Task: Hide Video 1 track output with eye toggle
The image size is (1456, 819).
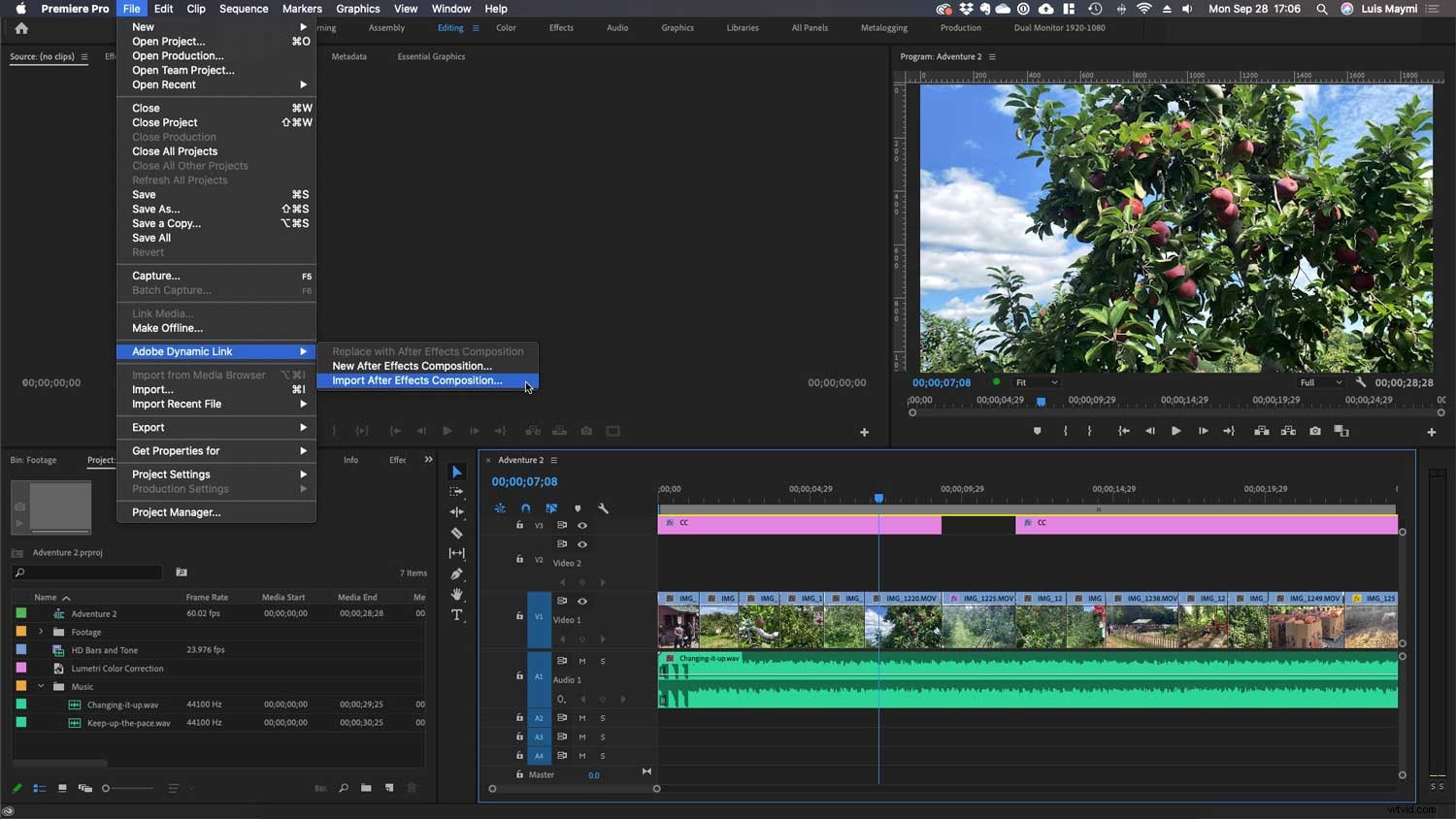Action: pyautogui.click(x=582, y=602)
